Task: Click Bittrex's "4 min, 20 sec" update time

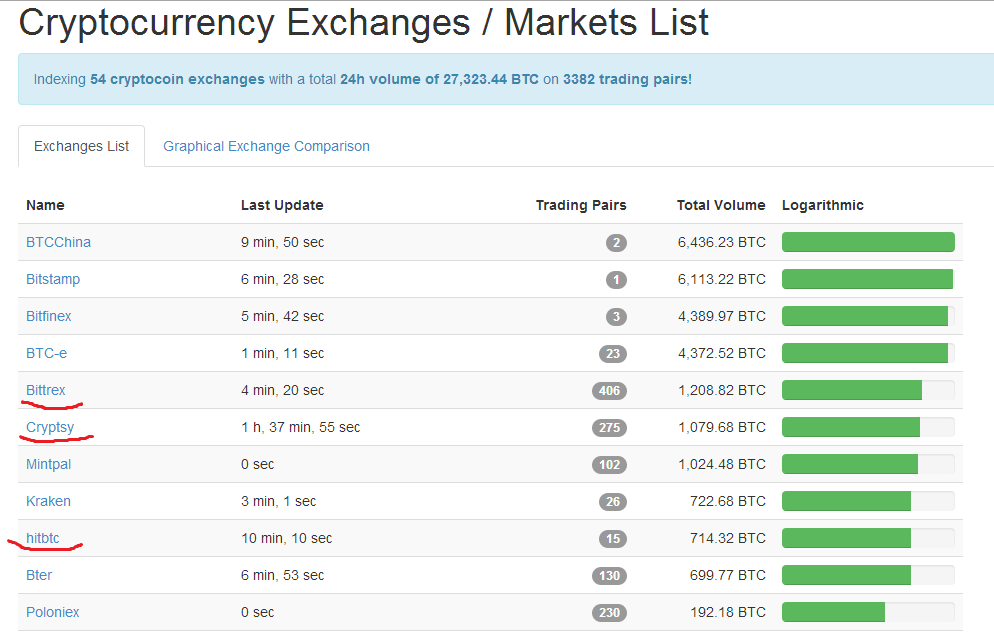Action: pos(282,390)
